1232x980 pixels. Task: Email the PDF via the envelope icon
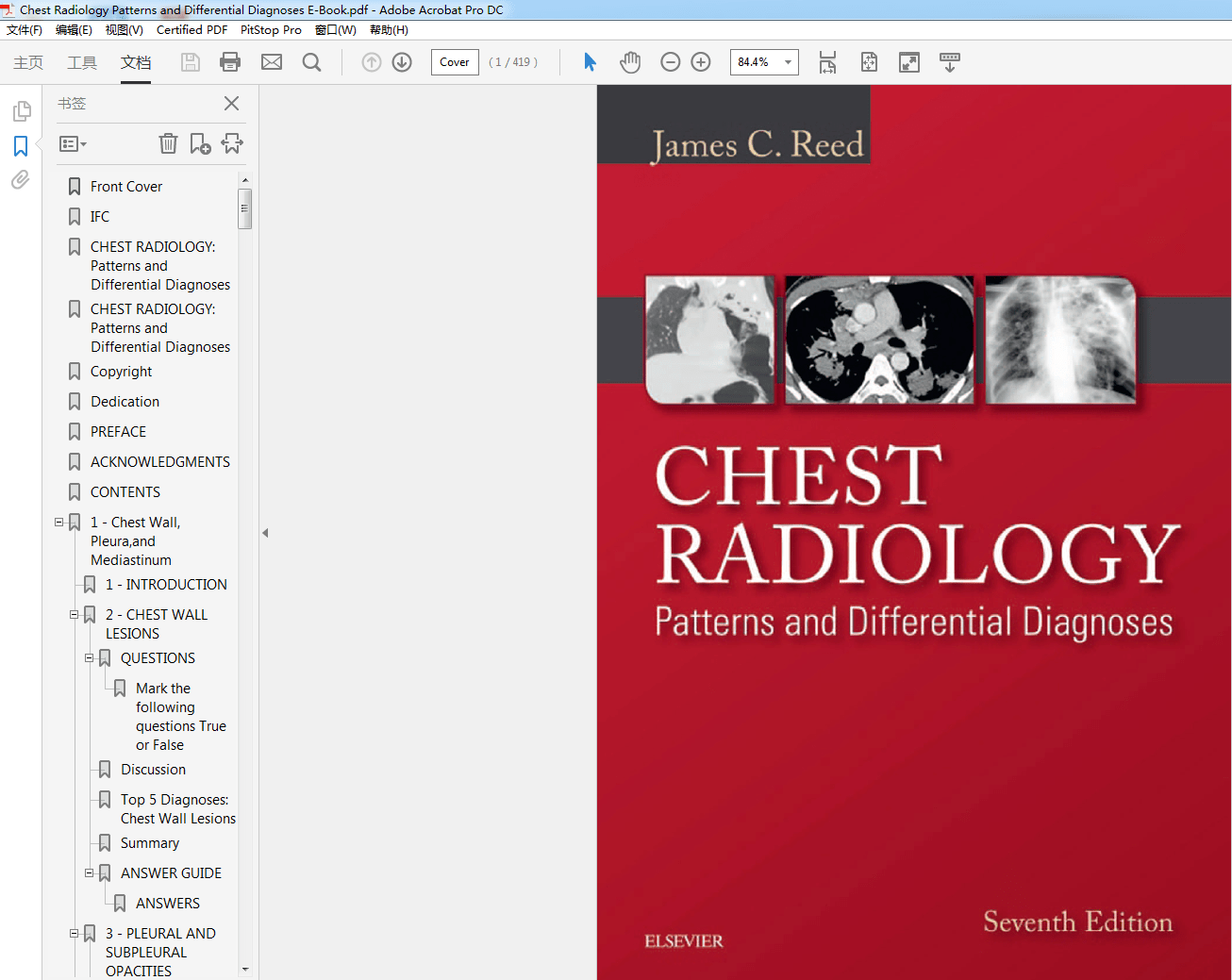pyautogui.click(x=272, y=61)
